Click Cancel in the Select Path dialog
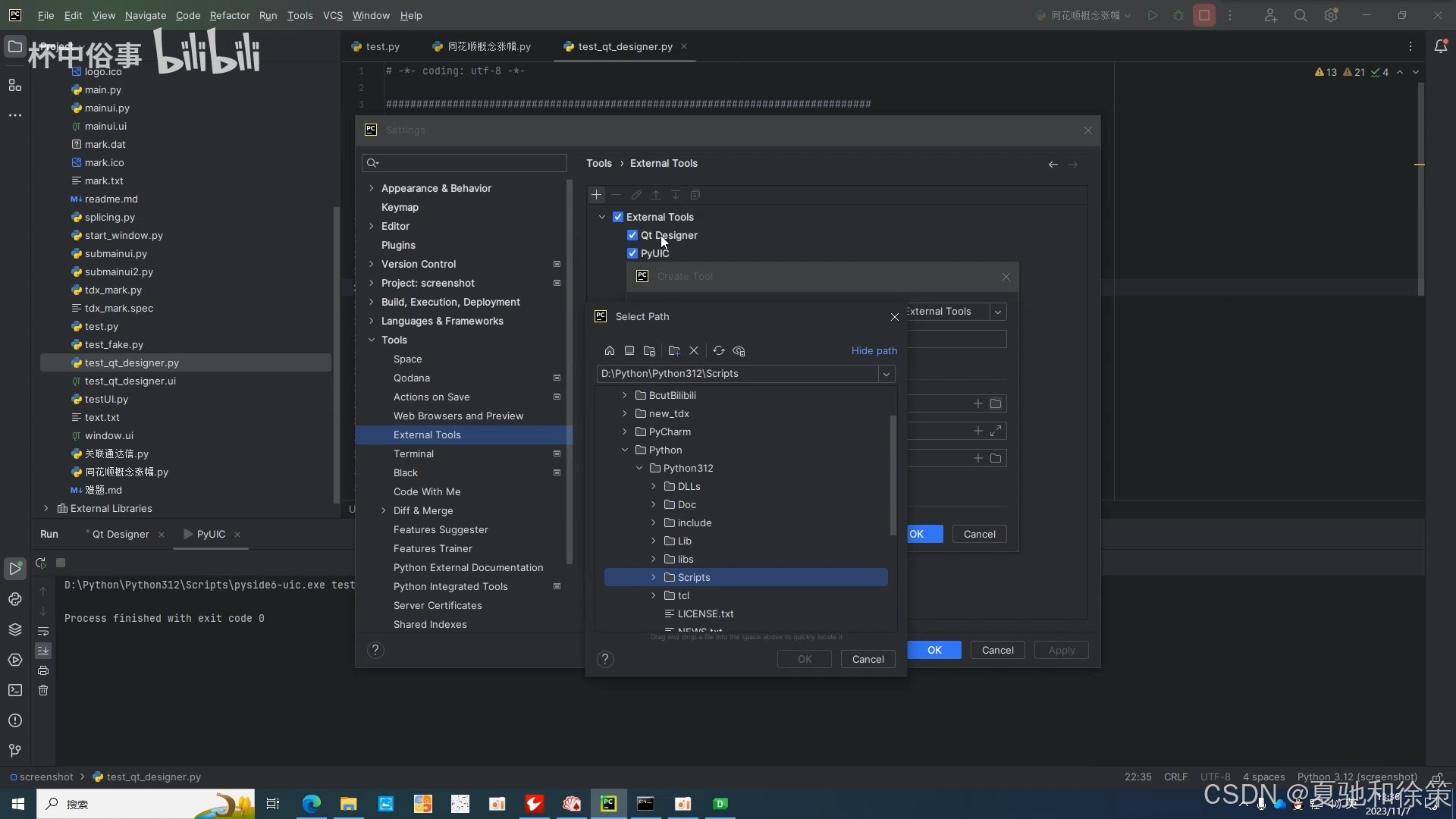Viewport: 1456px width, 819px height. click(868, 659)
